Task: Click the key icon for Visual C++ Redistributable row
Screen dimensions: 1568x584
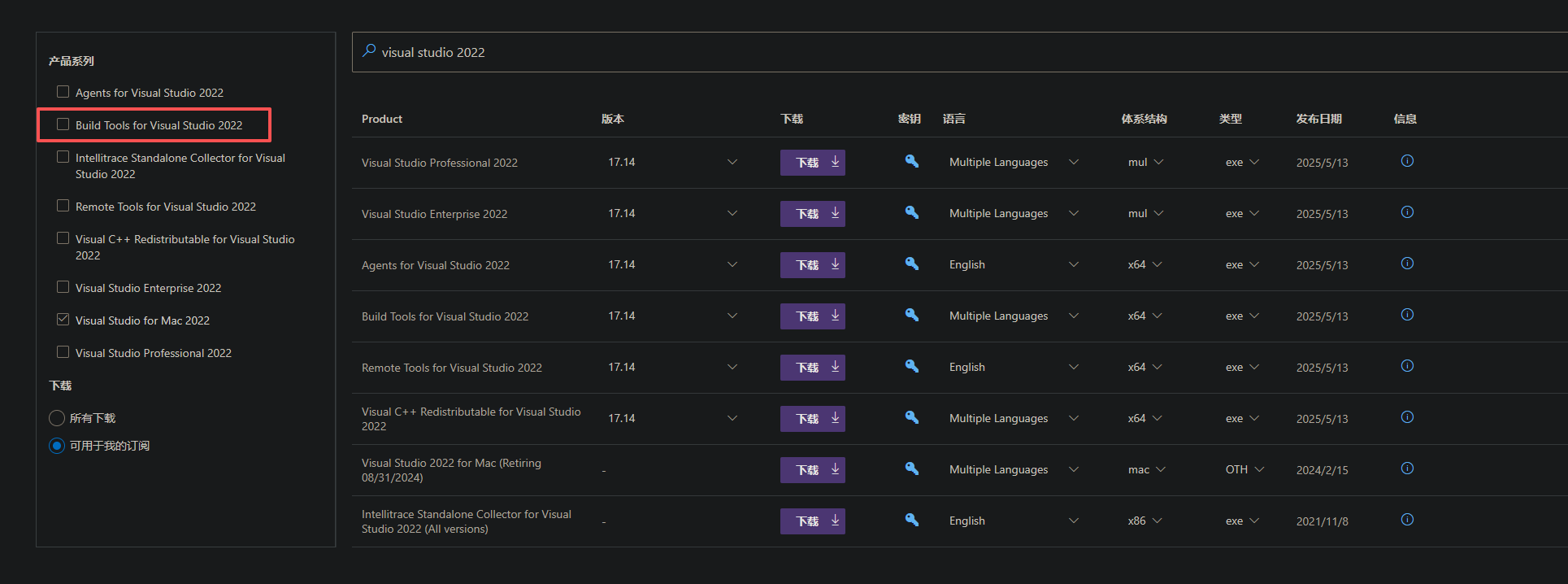Action: click(912, 417)
